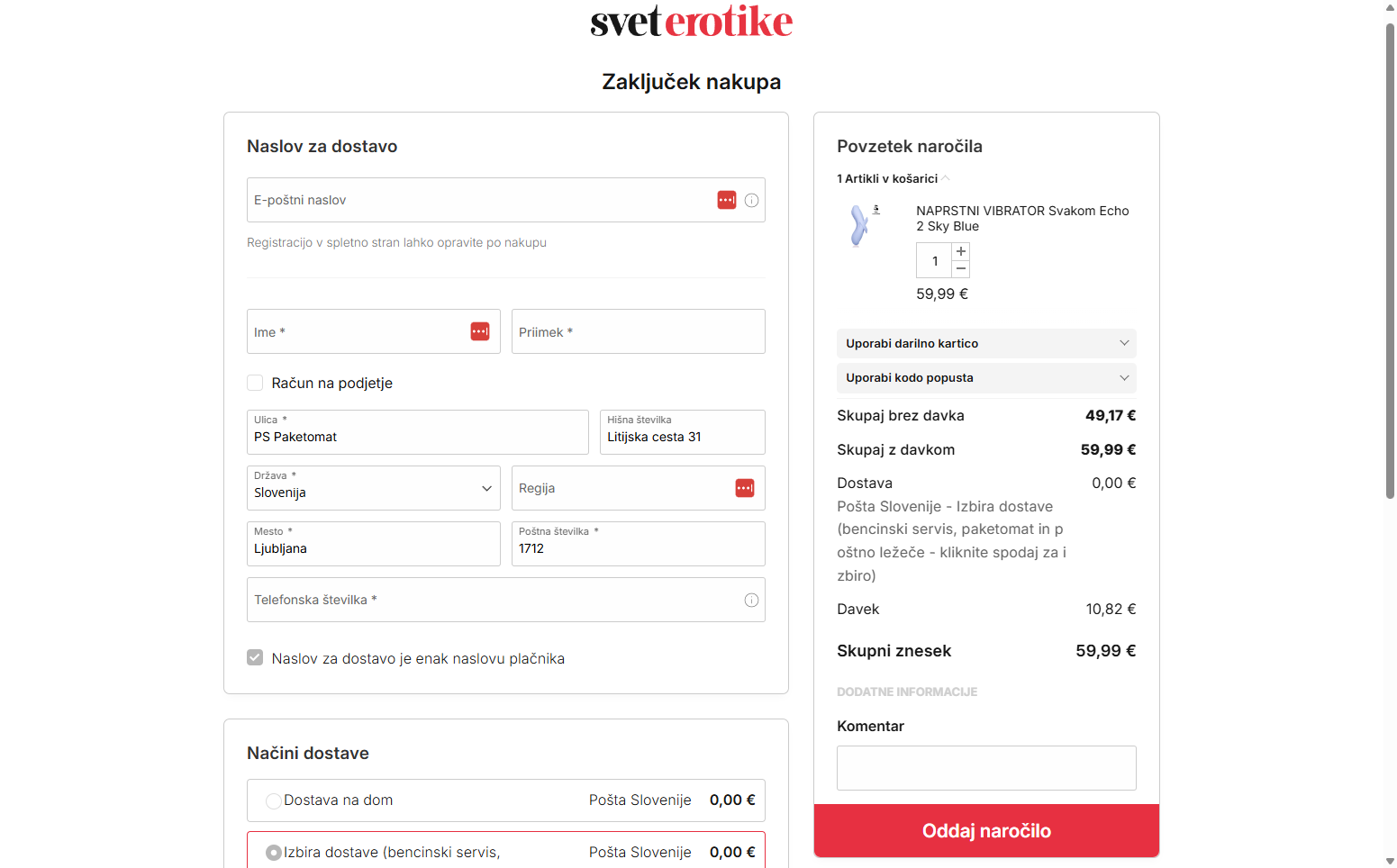Uncheck delivery address equals billing address
This screenshot has width=1397, height=868.
tap(255, 658)
